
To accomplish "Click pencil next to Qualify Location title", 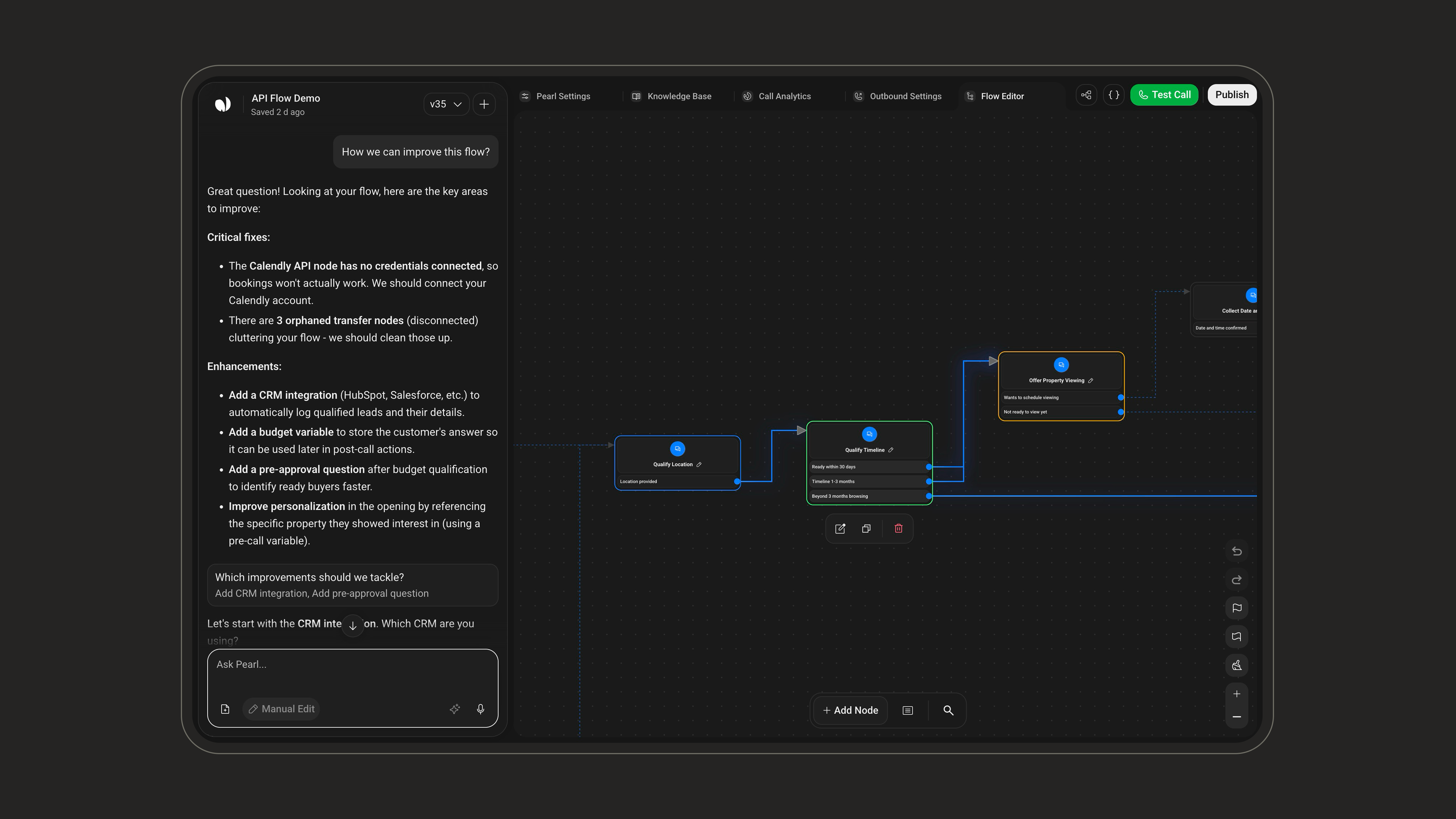I will (x=699, y=465).
